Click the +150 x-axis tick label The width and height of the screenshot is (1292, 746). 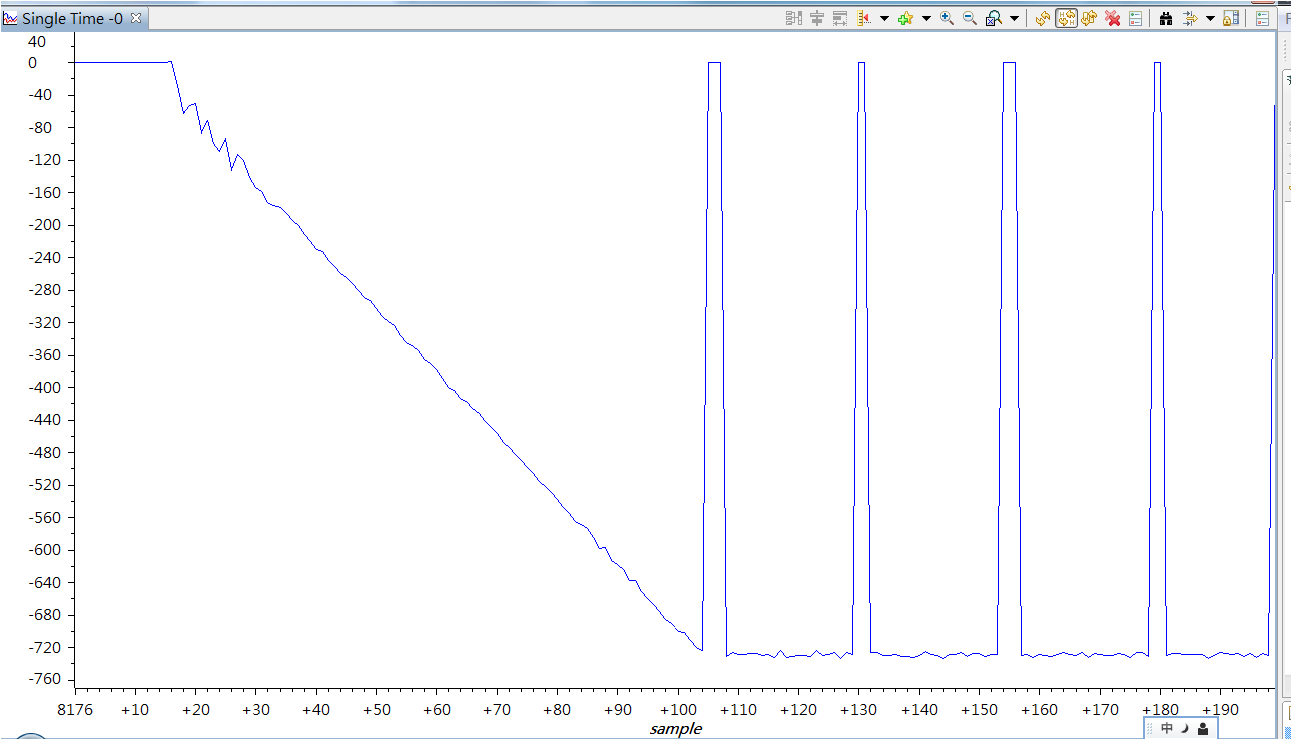979,710
